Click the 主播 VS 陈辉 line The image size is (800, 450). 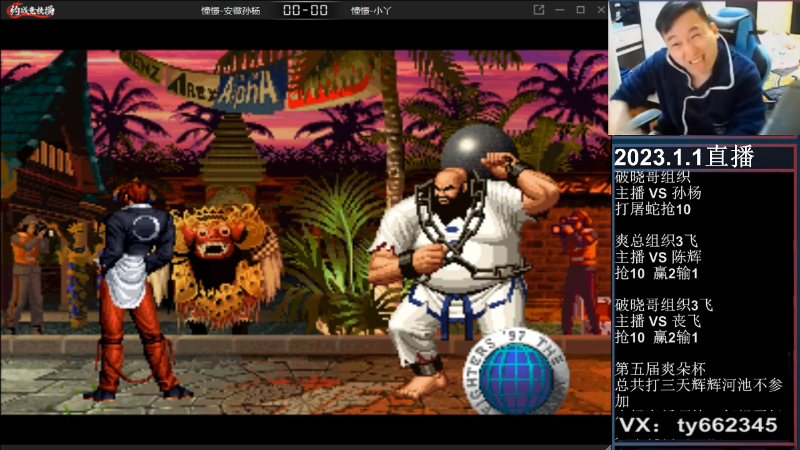[658, 257]
